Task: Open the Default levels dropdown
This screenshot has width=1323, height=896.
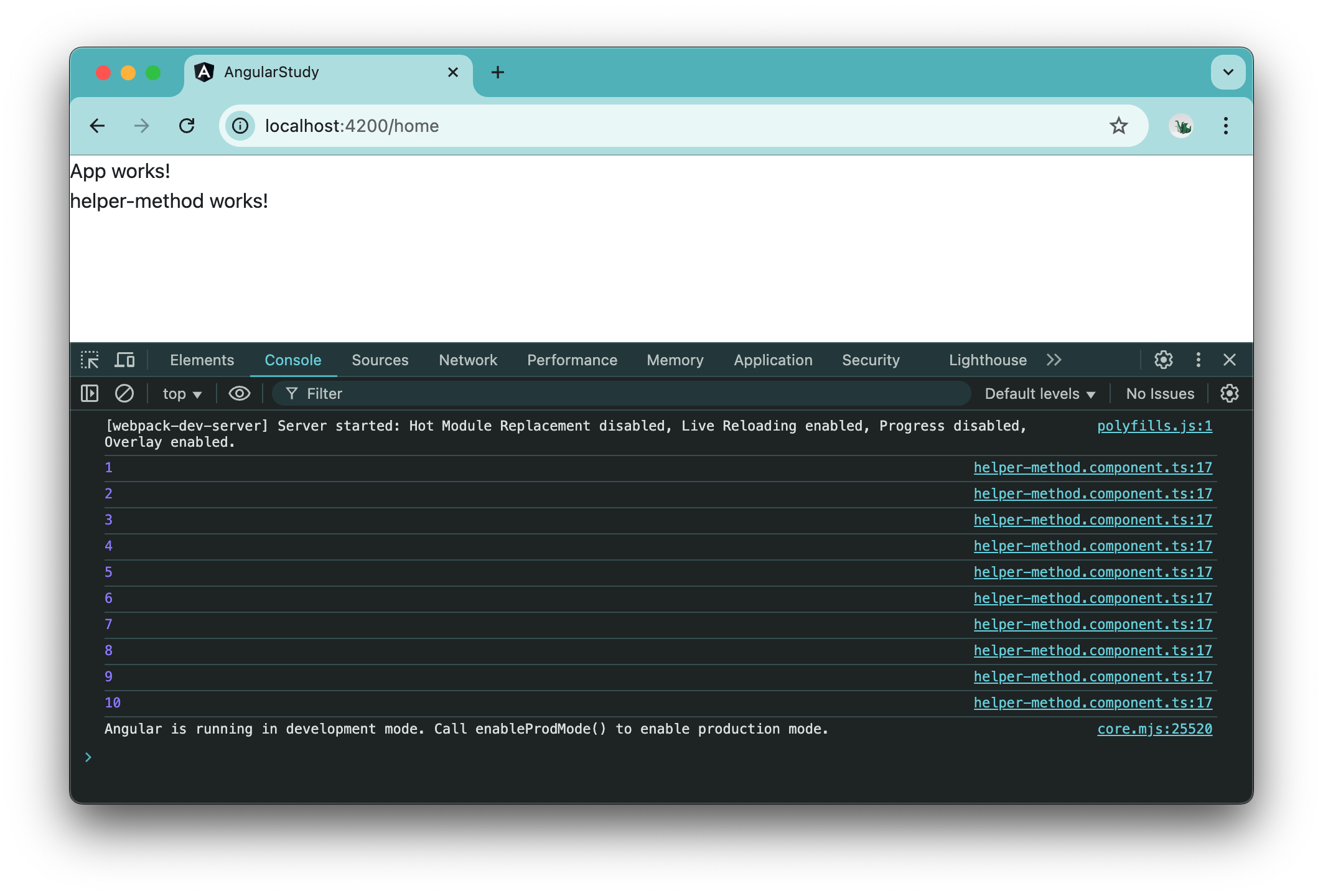Action: coord(1039,393)
